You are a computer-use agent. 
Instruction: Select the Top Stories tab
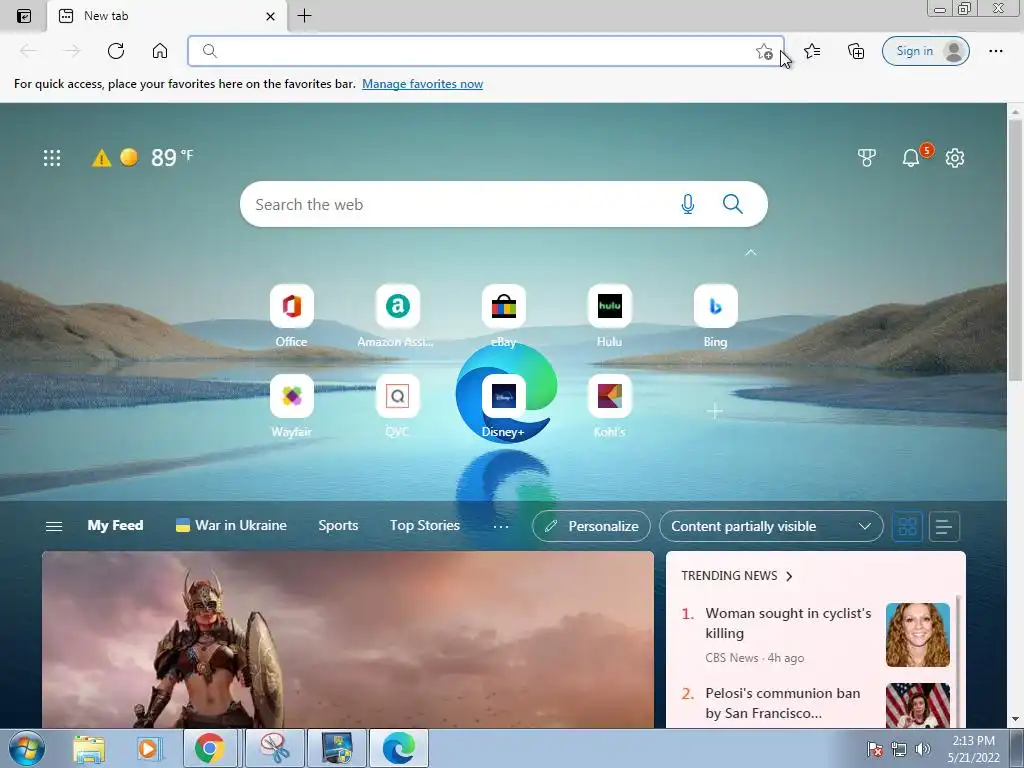pos(425,526)
